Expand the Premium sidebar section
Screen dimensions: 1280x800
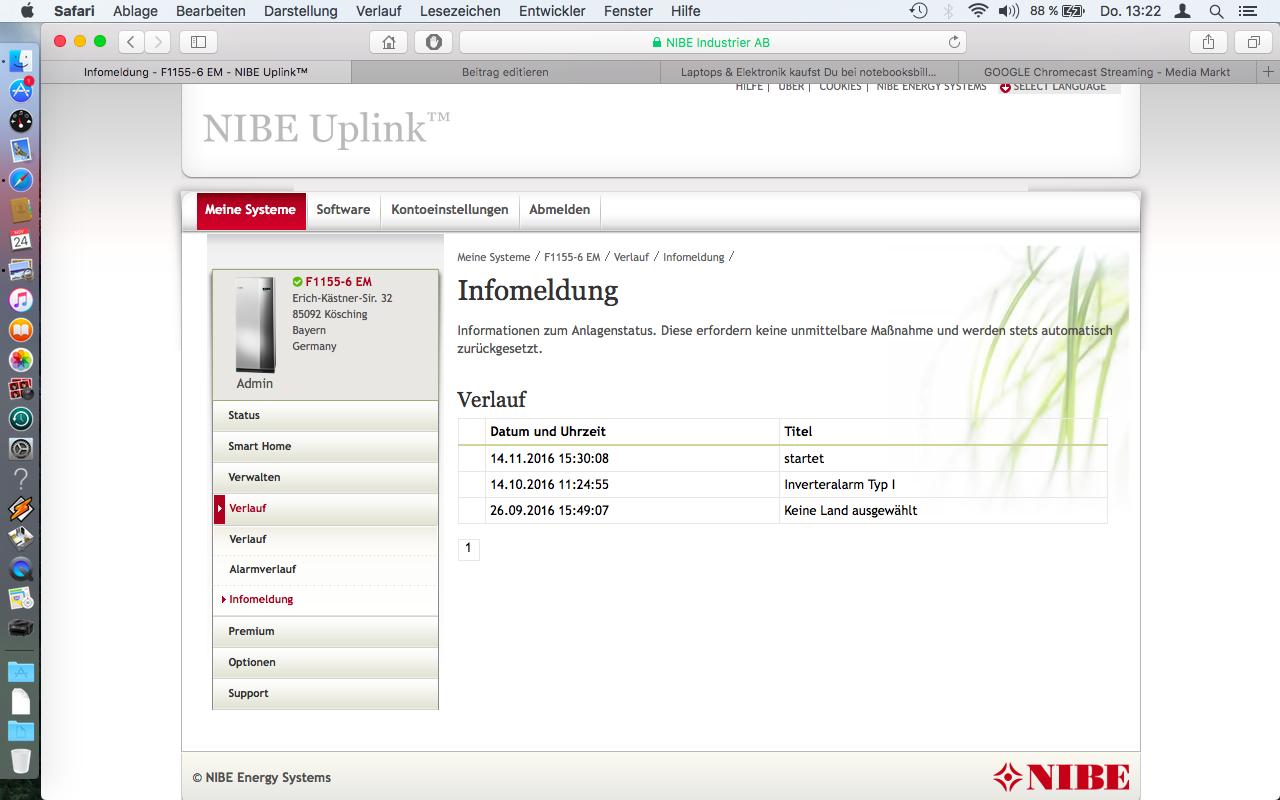[325, 631]
